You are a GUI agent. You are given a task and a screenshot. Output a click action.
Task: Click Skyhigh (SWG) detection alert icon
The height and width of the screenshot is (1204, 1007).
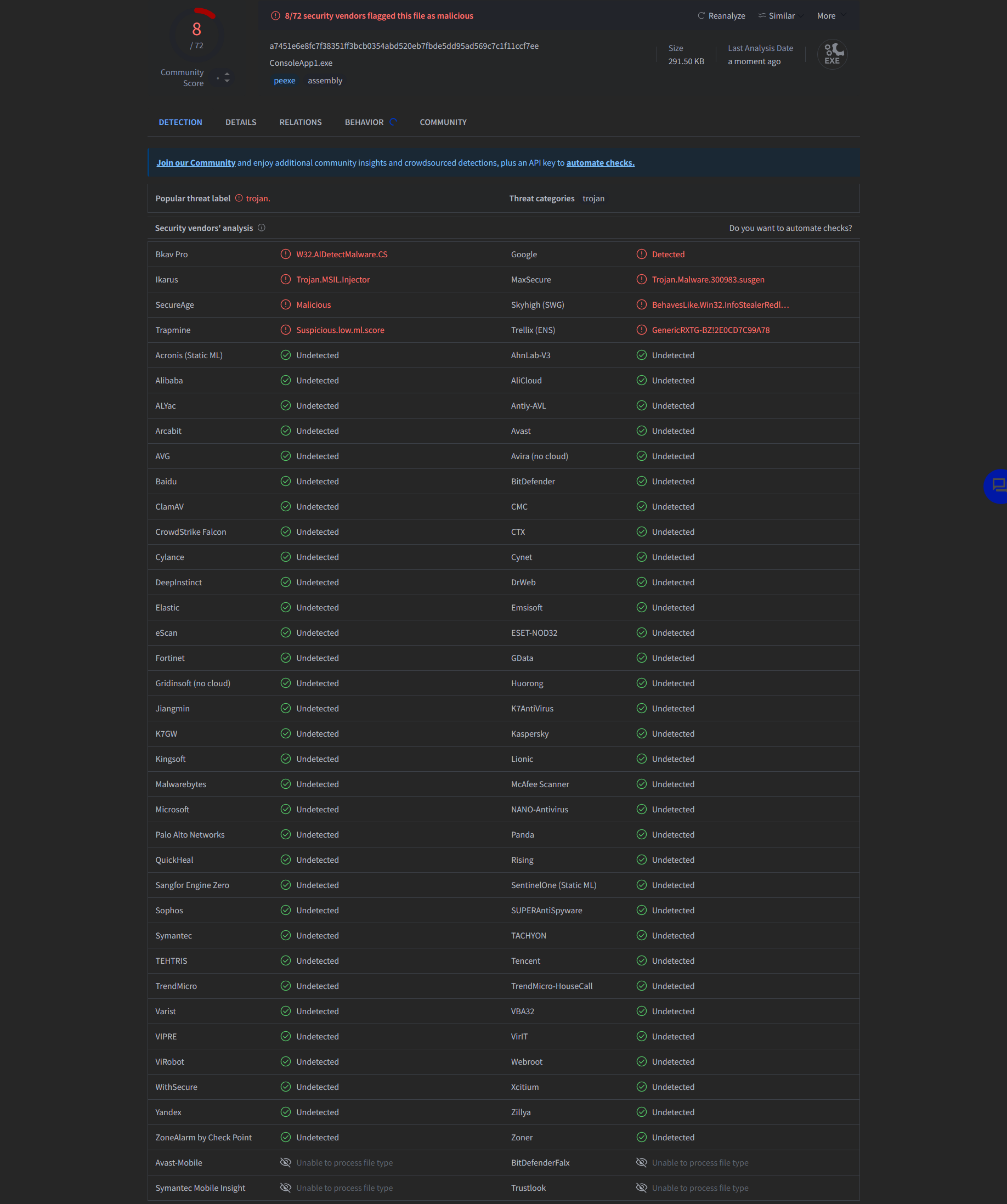[641, 304]
